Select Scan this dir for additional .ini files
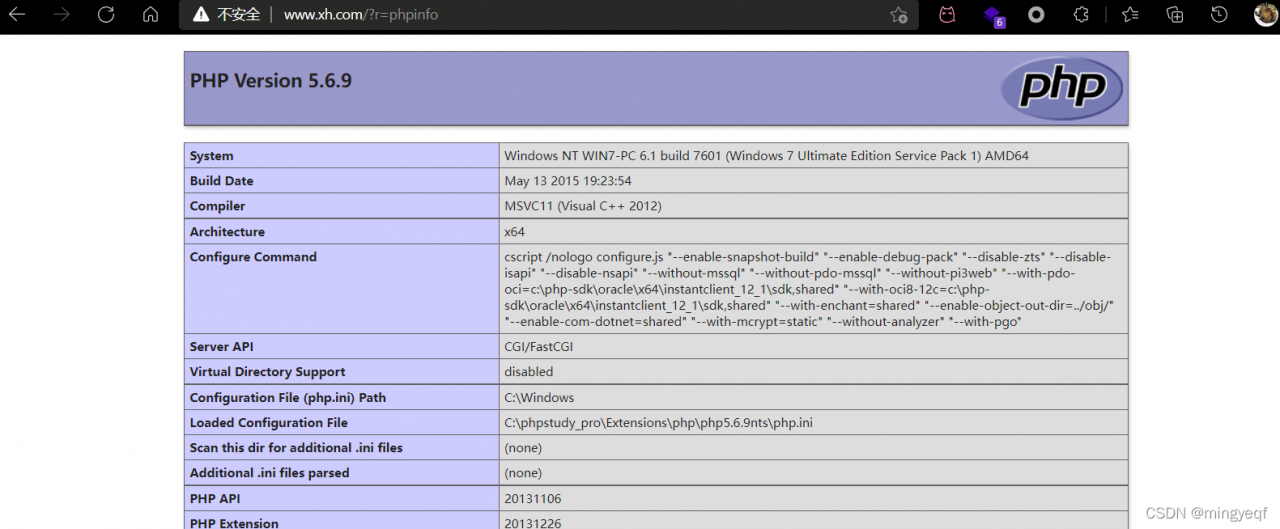Screen dimensions: 1280x529 tap(296, 448)
